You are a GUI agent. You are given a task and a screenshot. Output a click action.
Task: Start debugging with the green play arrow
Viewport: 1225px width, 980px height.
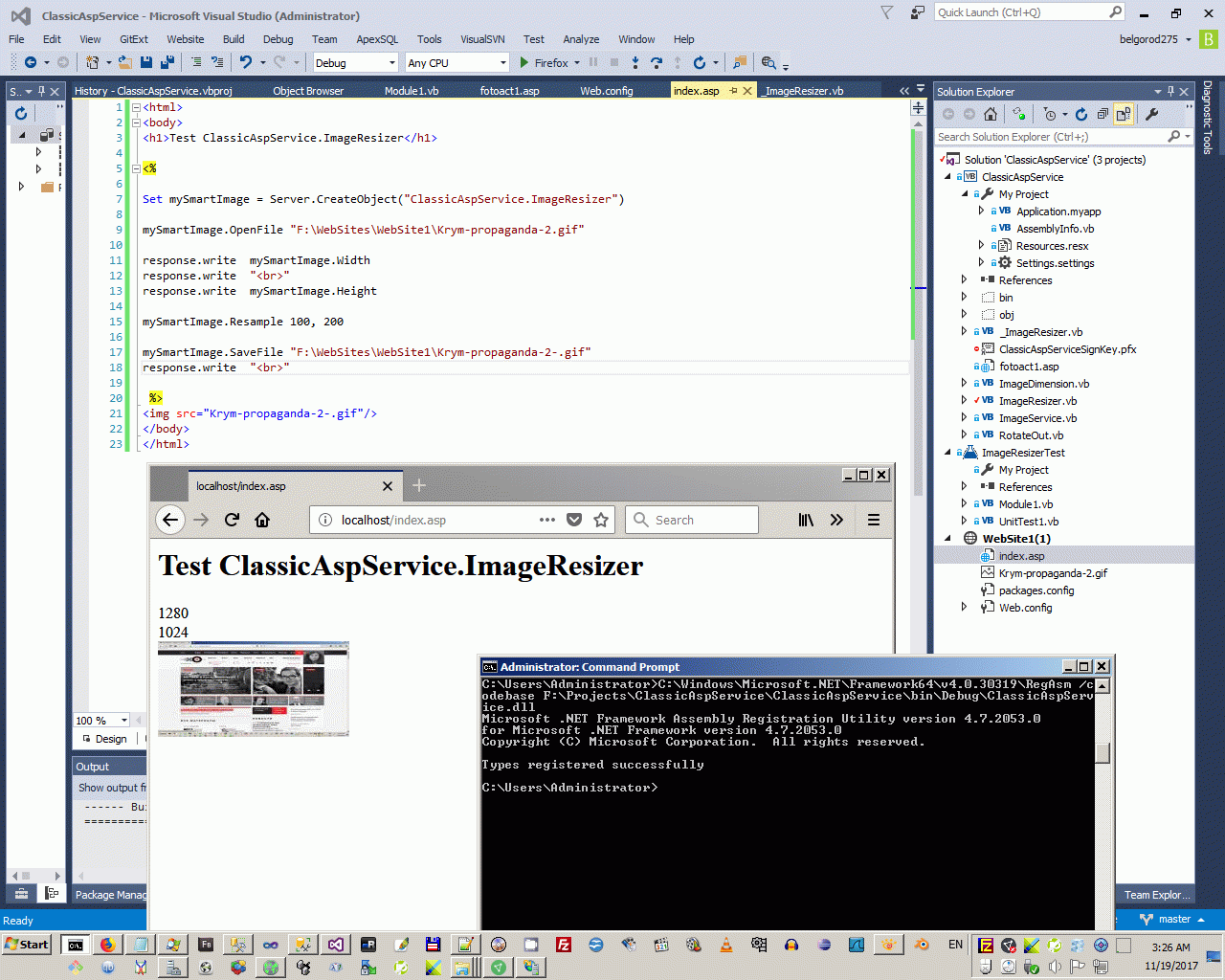524,62
